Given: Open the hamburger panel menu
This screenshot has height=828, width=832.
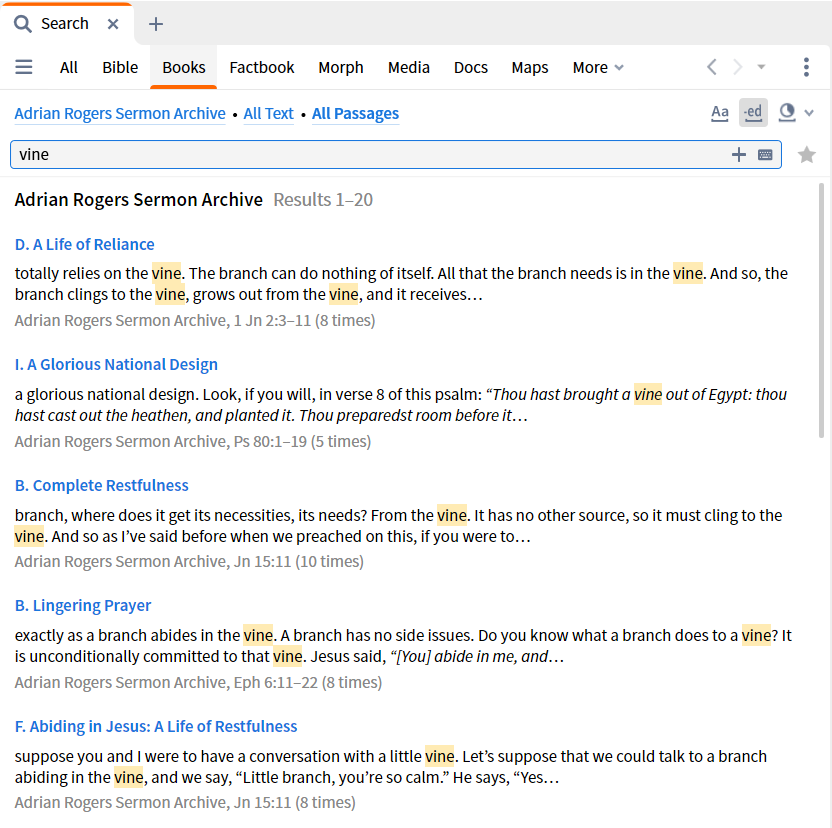Looking at the screenshot, I should [x=24, y=67].
